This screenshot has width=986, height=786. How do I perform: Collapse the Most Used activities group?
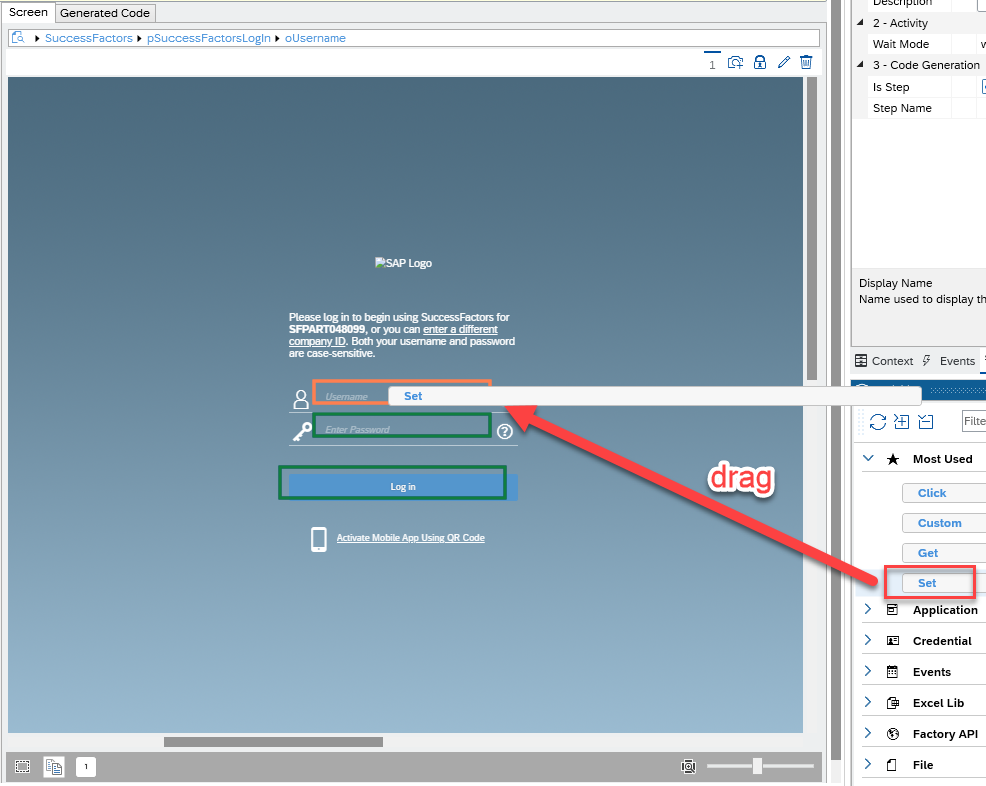tap(868, 458)
